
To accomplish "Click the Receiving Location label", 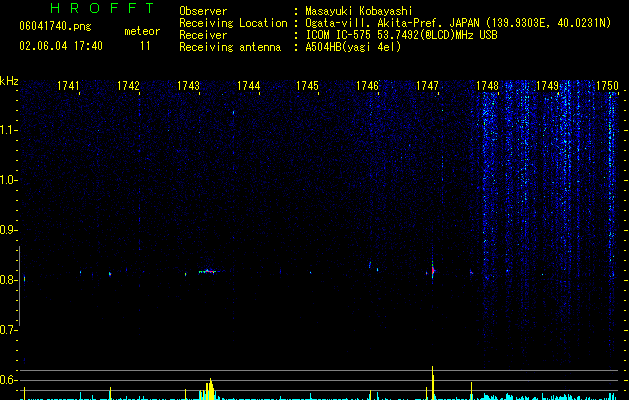I will (233, 23).
